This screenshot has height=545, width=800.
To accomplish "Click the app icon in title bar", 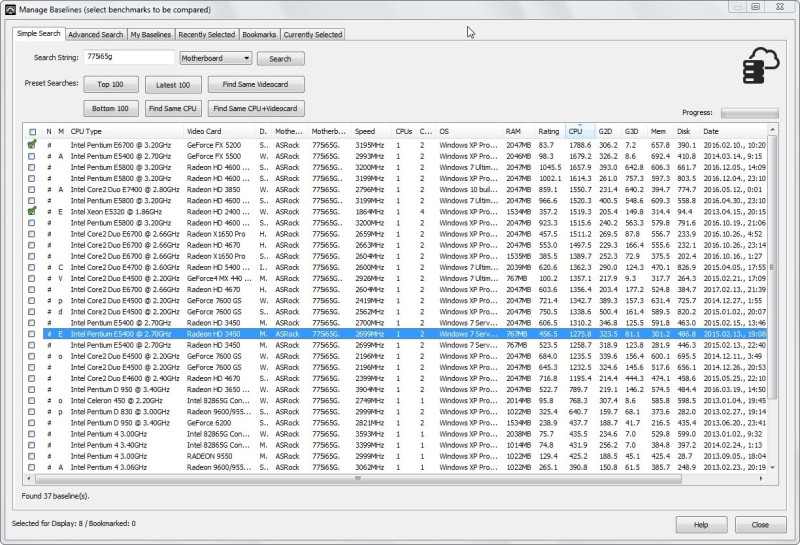I will point(10,9).
